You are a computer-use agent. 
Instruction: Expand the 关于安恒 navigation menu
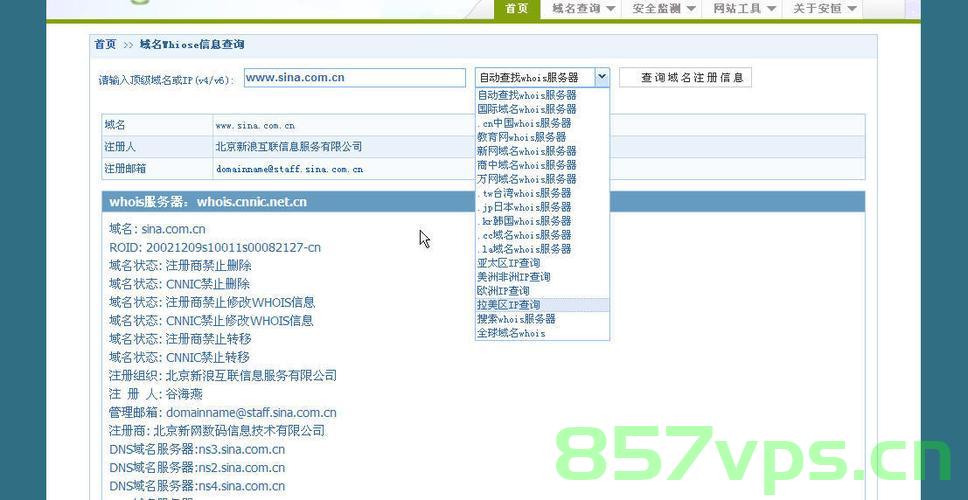pyautogui.click(x=824, y=9)
